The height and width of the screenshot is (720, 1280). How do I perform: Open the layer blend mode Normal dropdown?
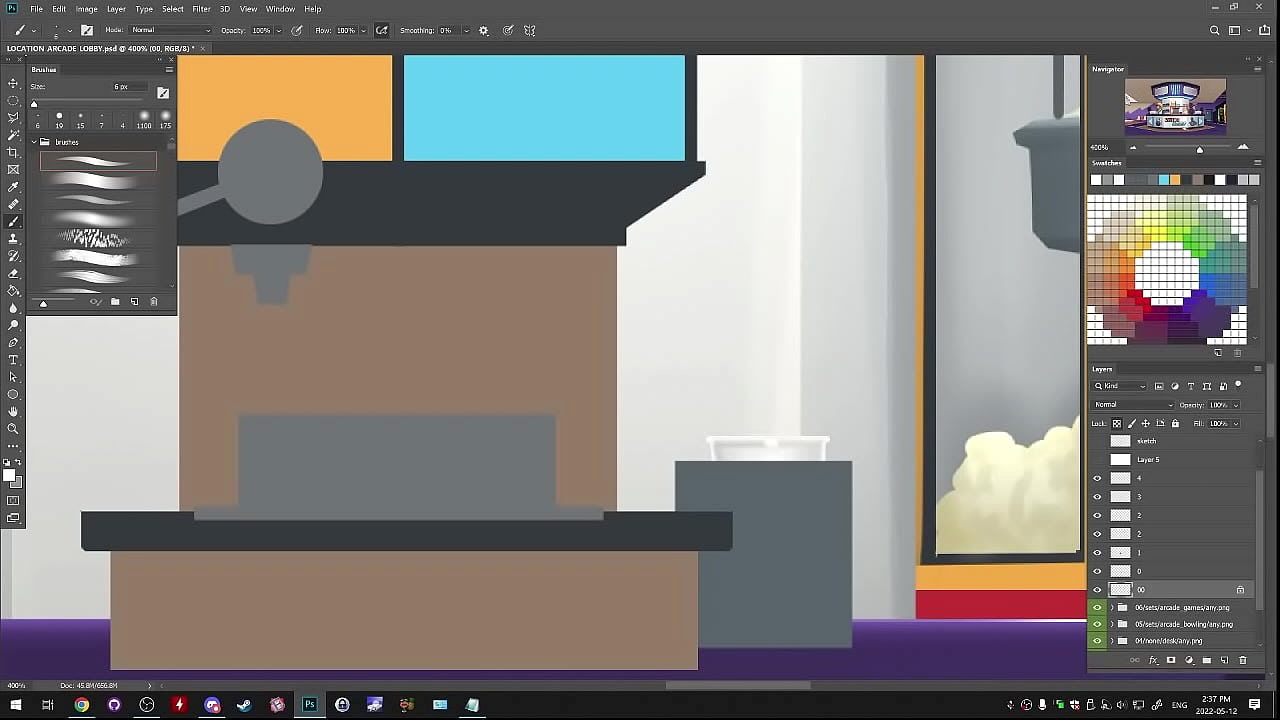(x=1134, y=405)
